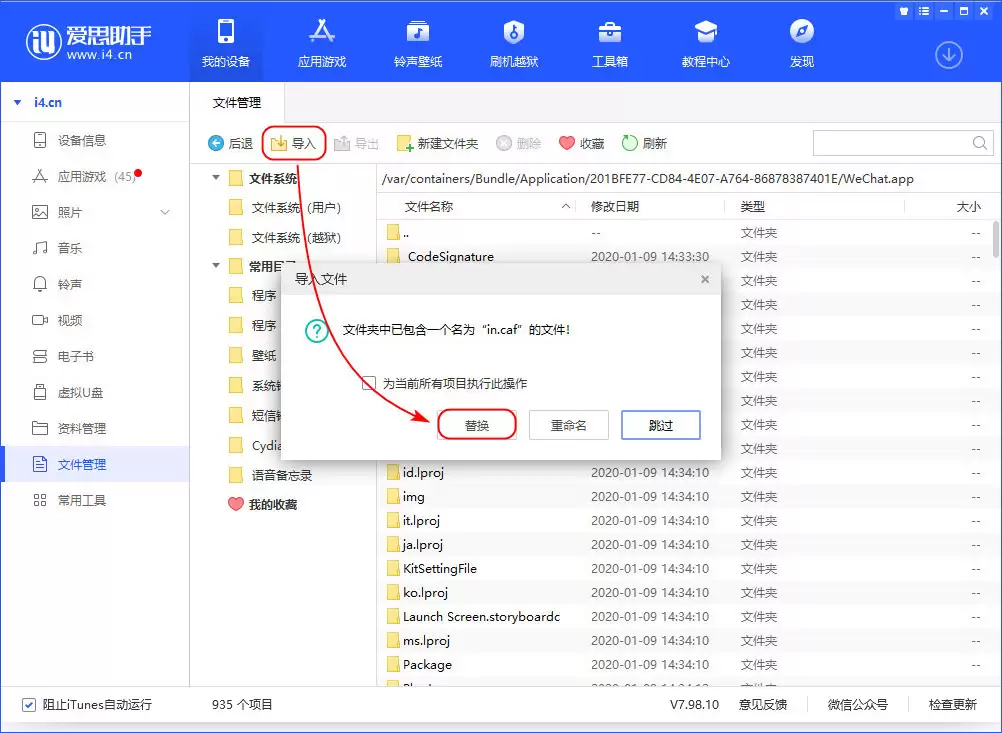This screenshot has height=733, width=1002.
Task: Click the 重命名 rename button
Action: coord(569,425)
